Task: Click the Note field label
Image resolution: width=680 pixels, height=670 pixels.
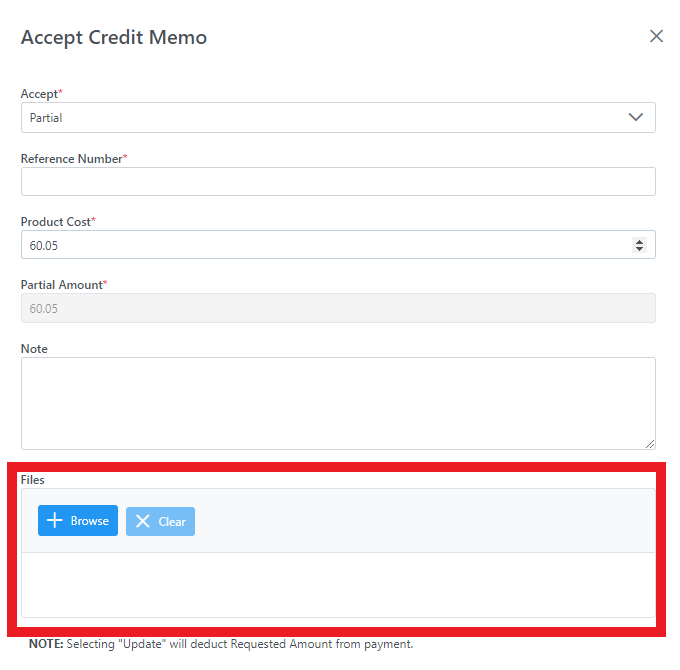Action: pos(34,349)
